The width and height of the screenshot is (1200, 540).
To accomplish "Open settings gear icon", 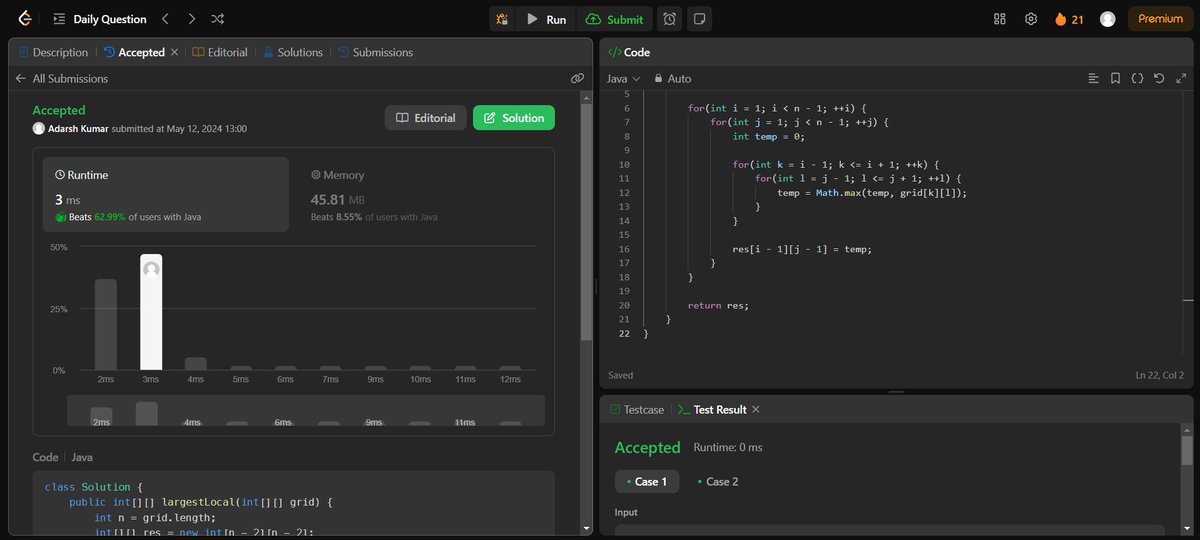I will pyautogui.click(x=1031, y=19).
